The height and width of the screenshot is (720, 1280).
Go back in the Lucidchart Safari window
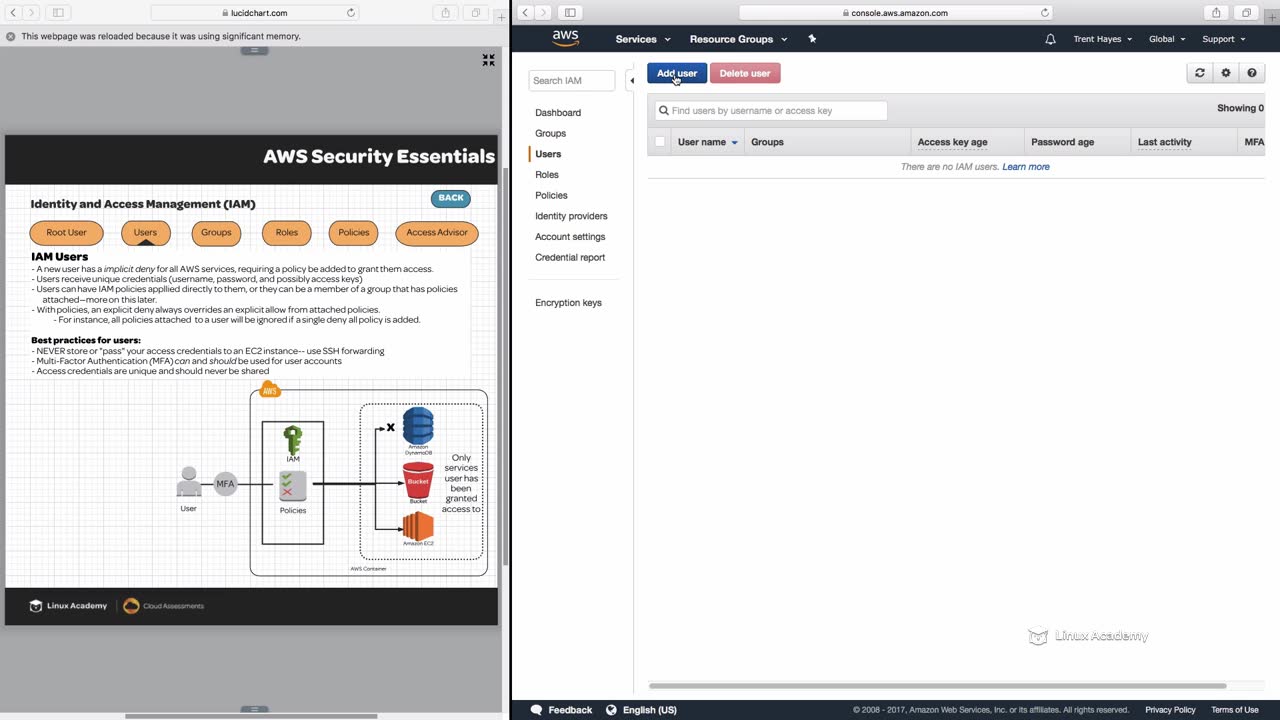13,13
